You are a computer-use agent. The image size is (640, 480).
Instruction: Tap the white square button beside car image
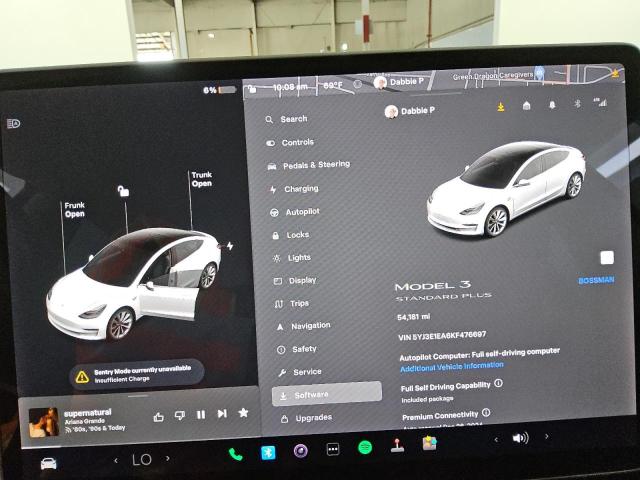pos(607,258)
